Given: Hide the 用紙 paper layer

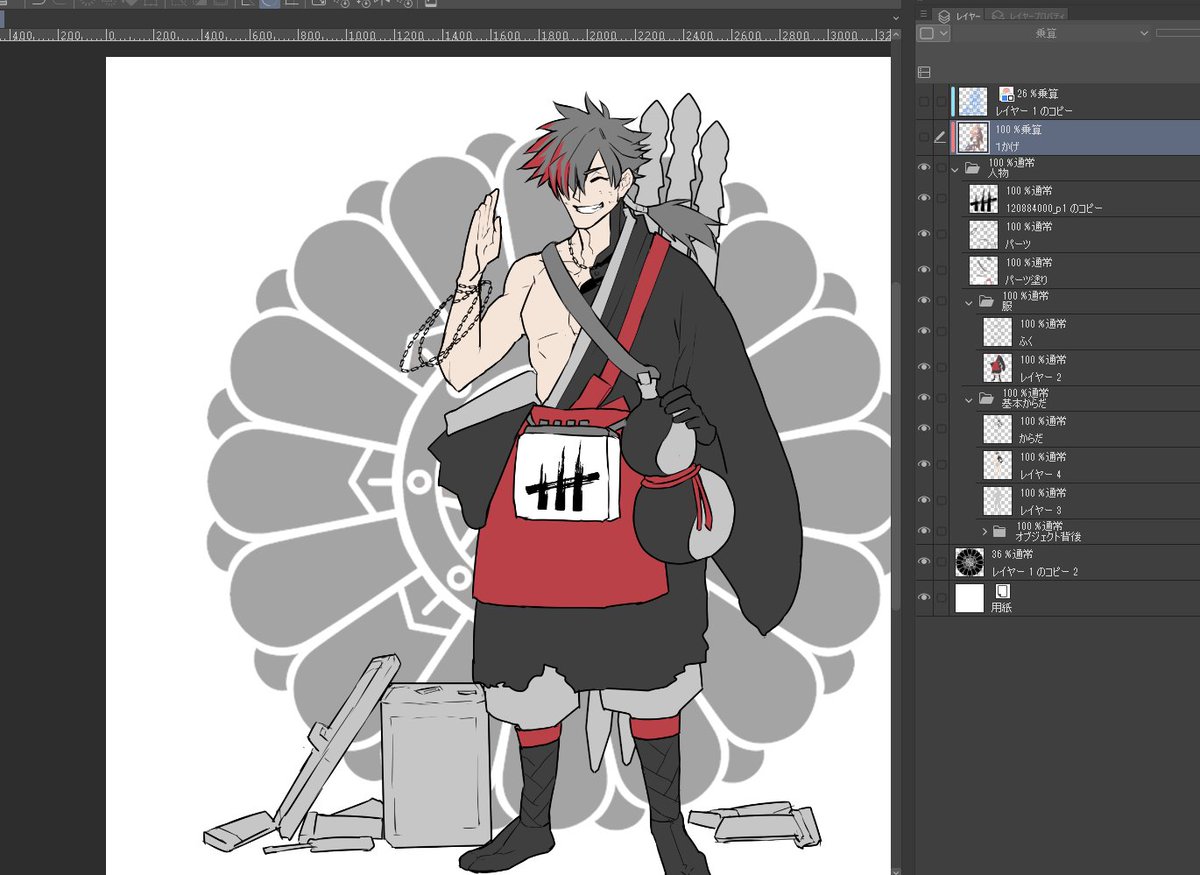Looking at the screenshot, I should tap(924, 598).
